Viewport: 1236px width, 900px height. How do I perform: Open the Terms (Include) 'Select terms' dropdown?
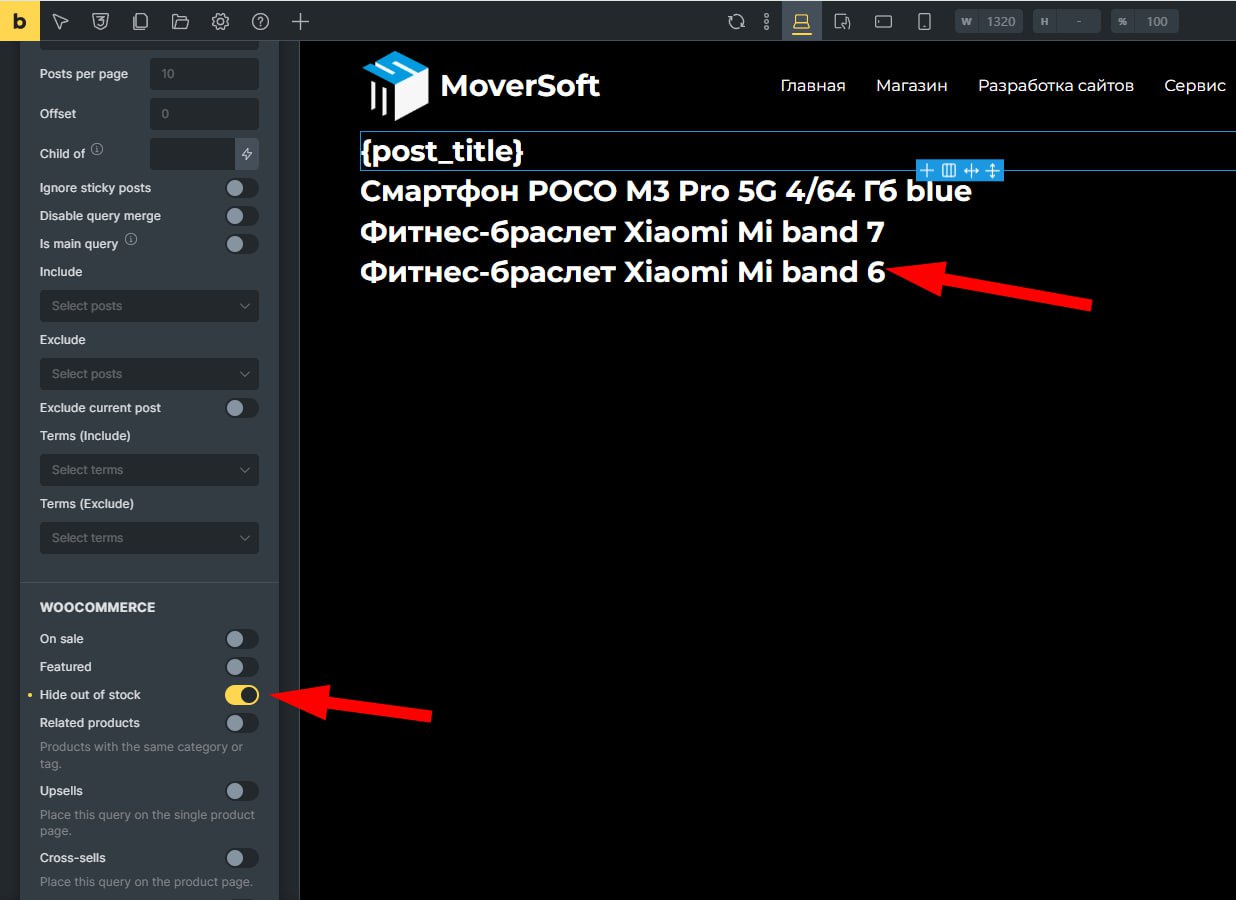point(149,470)
